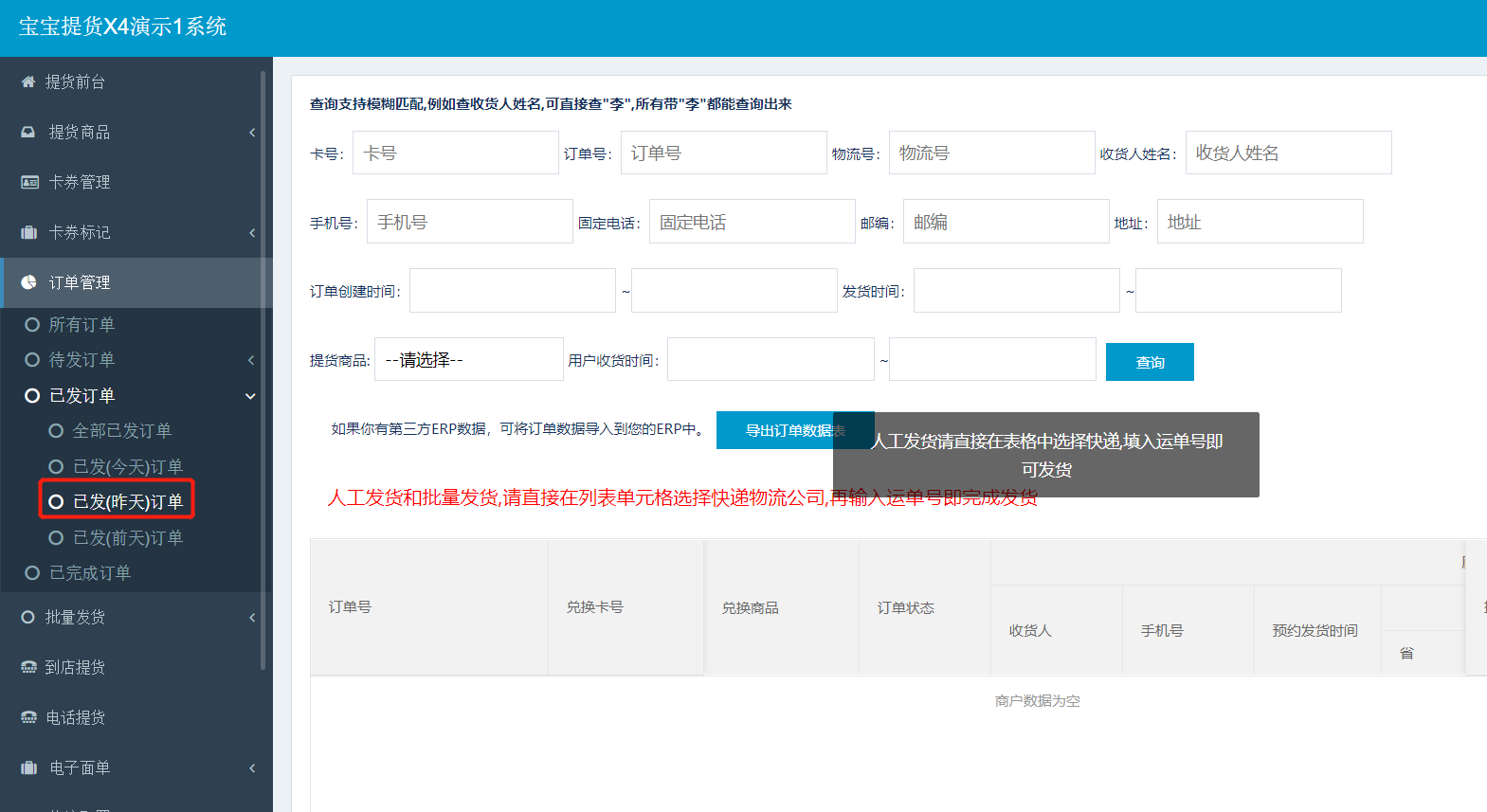Click the sidebar vertical scrollbar
Screen dimensions: 1487x812
tap(263, 370)
